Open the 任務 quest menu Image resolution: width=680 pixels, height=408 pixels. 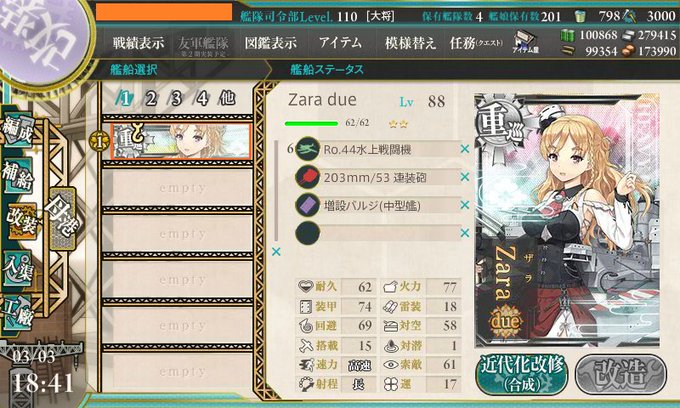point(476,43)
